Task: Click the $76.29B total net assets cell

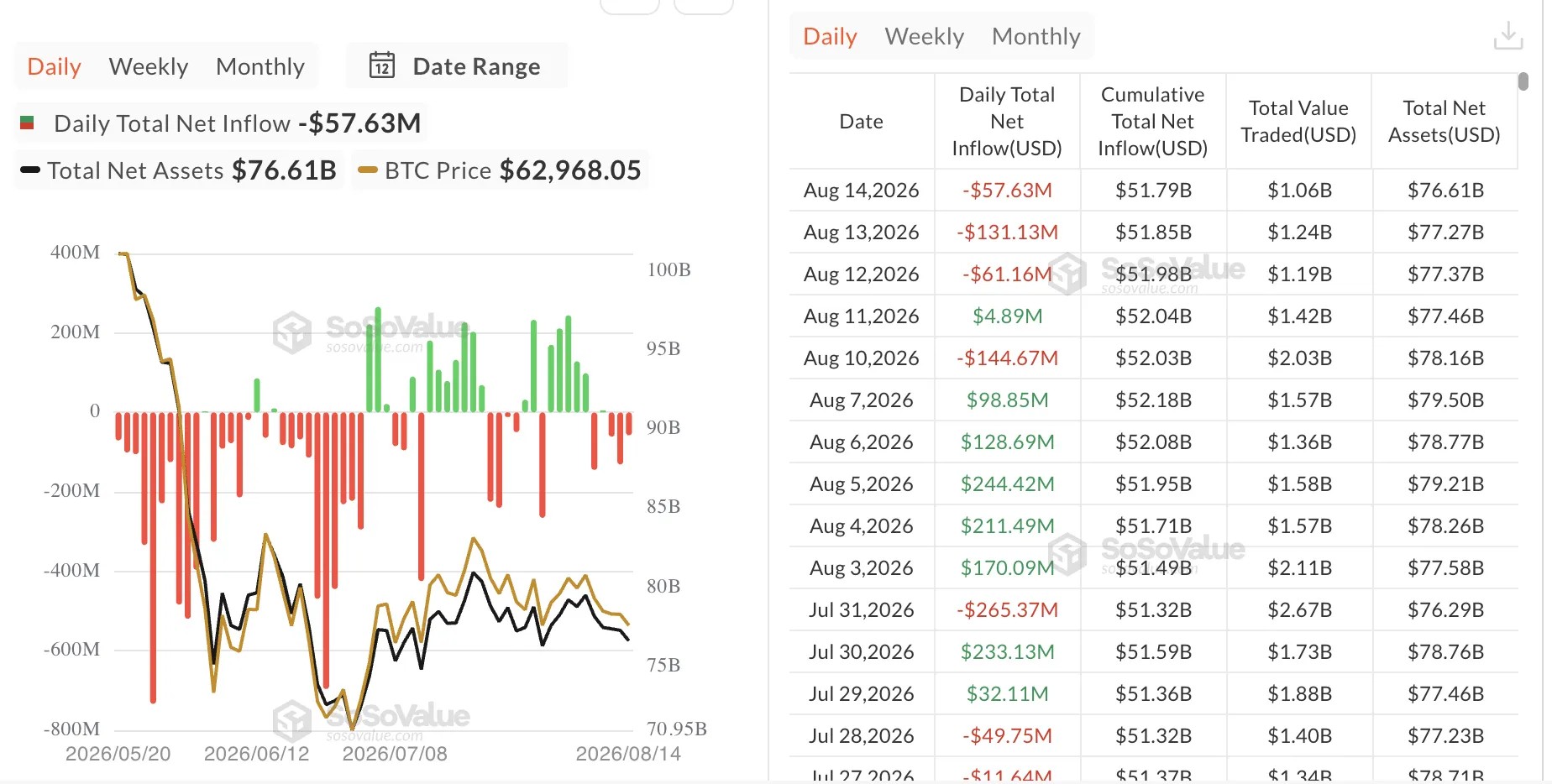Action: click(x=1445, y=610)
